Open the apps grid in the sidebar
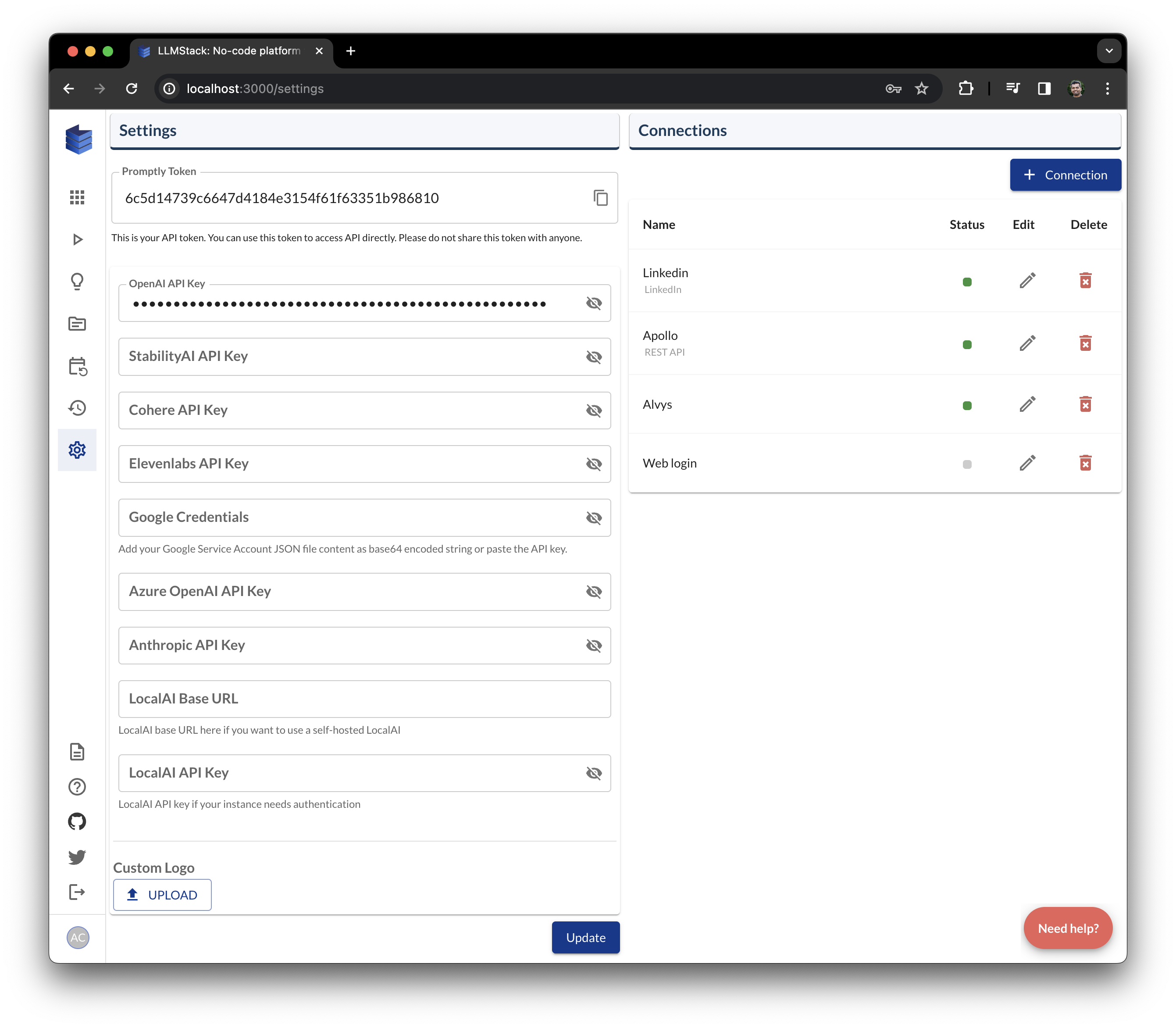1176x1028 pixels. click(77, 197)
